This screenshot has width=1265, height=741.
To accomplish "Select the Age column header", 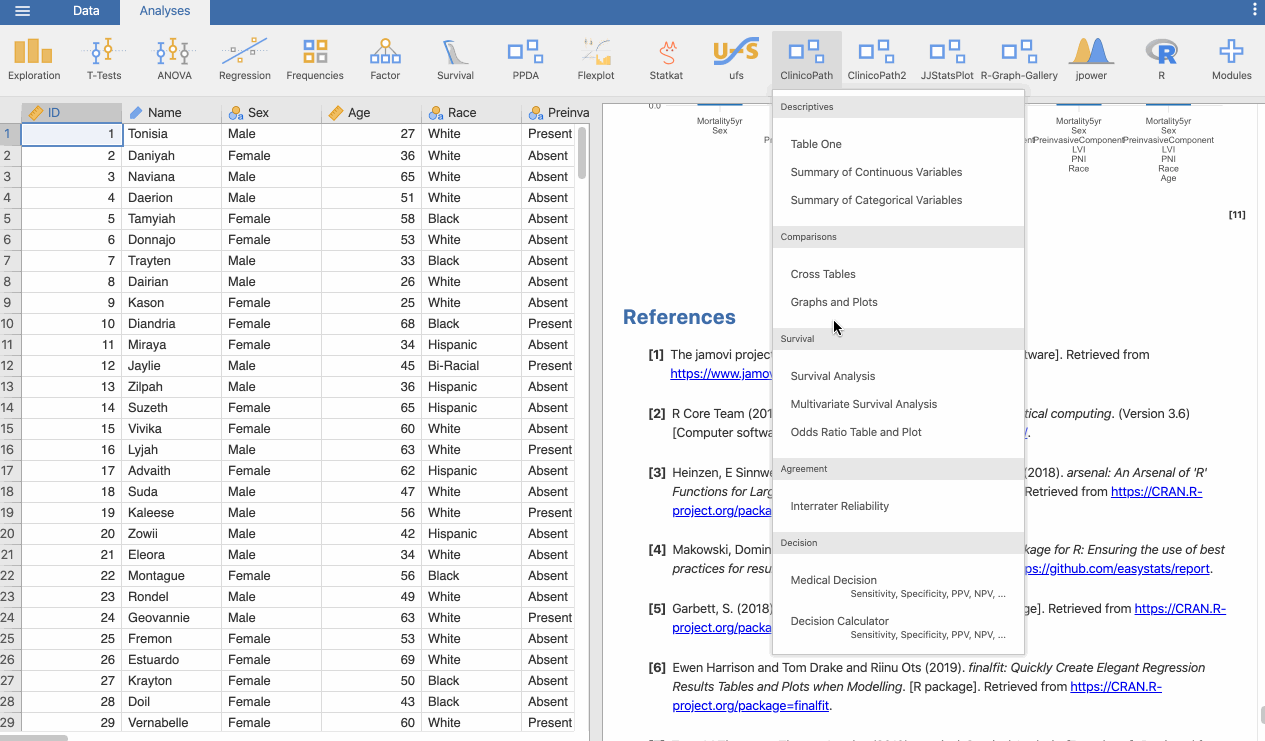I will pos(371,112).
